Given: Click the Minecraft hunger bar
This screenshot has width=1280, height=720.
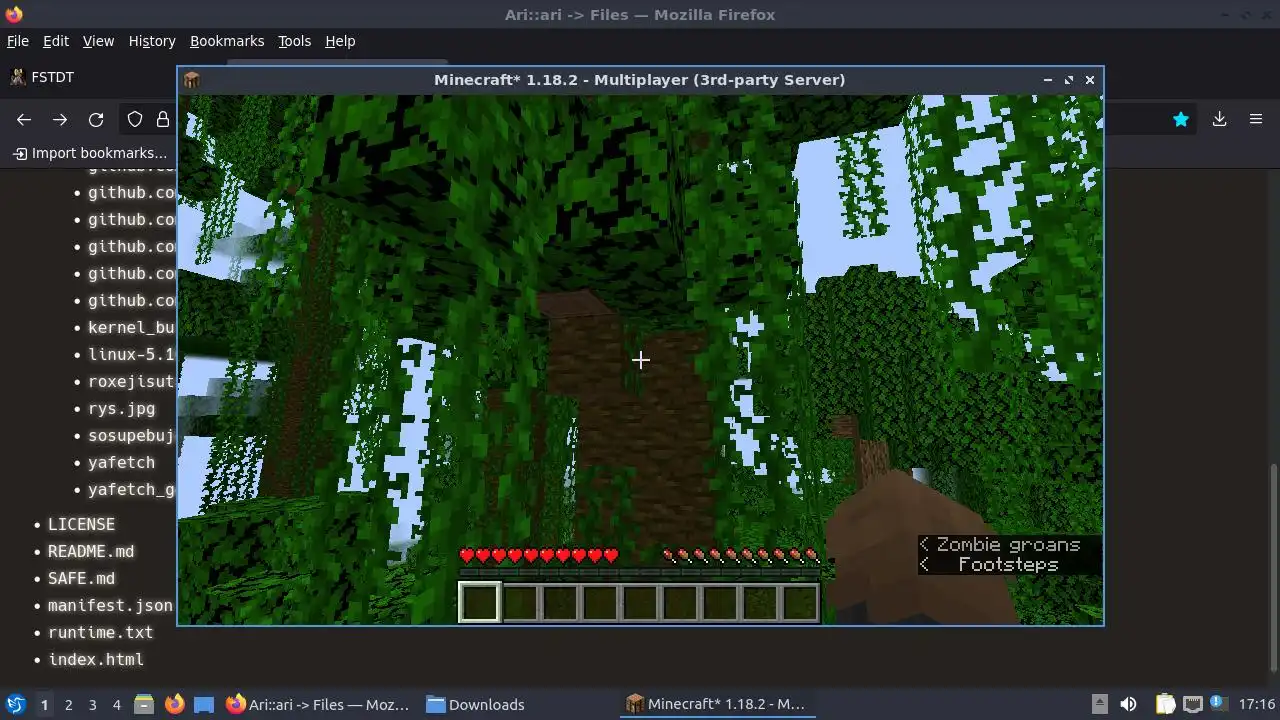Looking at the screenshot, I should tap(741, 556).
